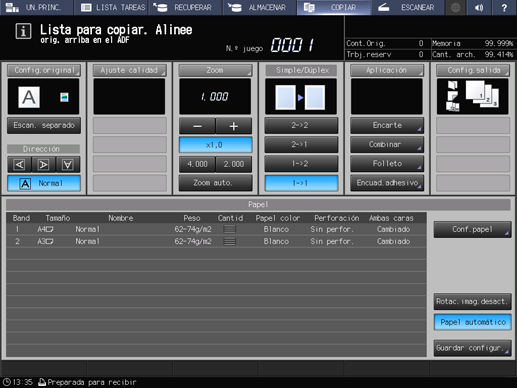The height and width of the screenshot is (388, 517).
Task: Open the Simple/Dúplex header
Action: click(301, 70)
